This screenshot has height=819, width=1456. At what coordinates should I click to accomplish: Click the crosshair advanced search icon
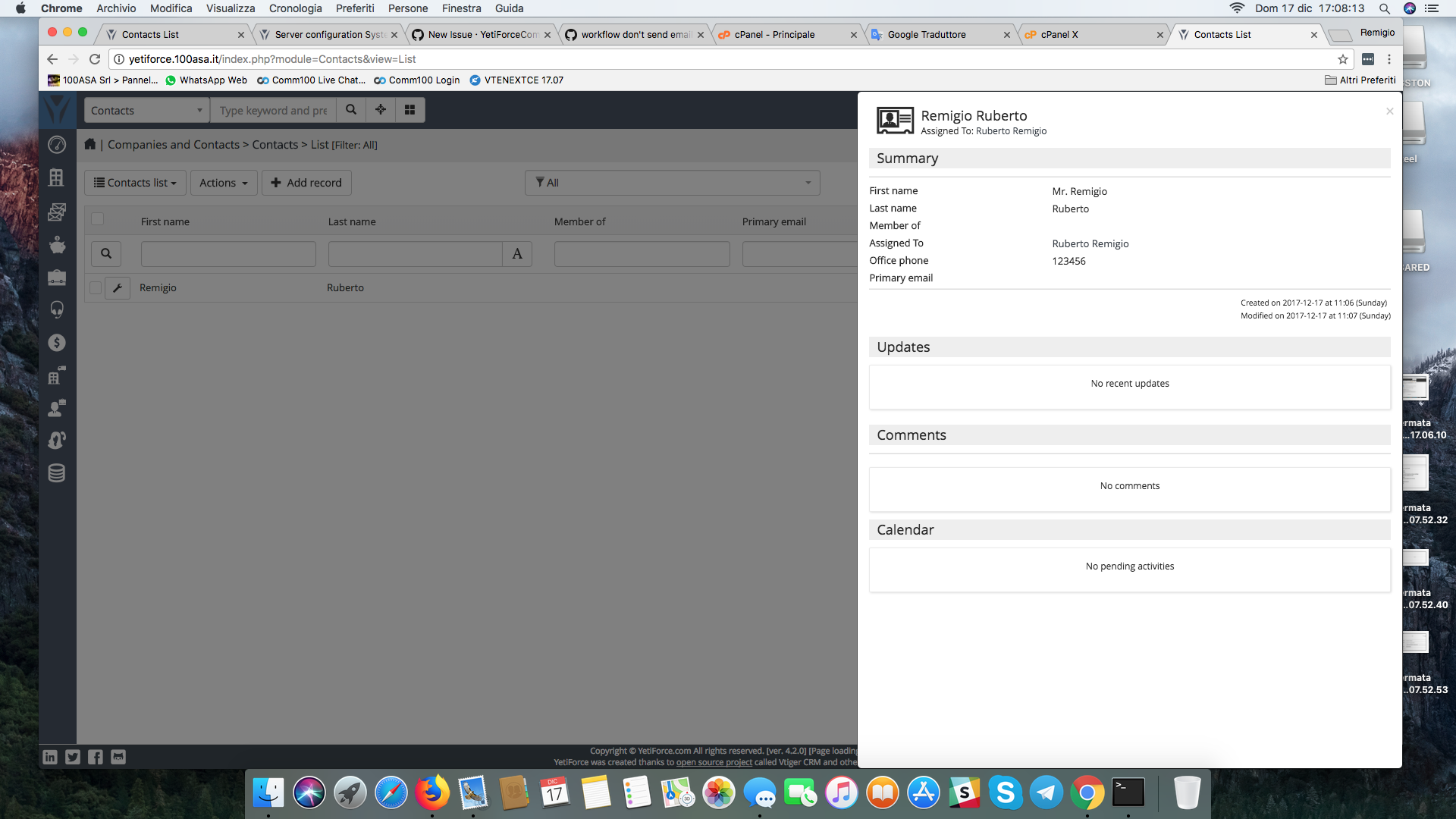(381, 110)
